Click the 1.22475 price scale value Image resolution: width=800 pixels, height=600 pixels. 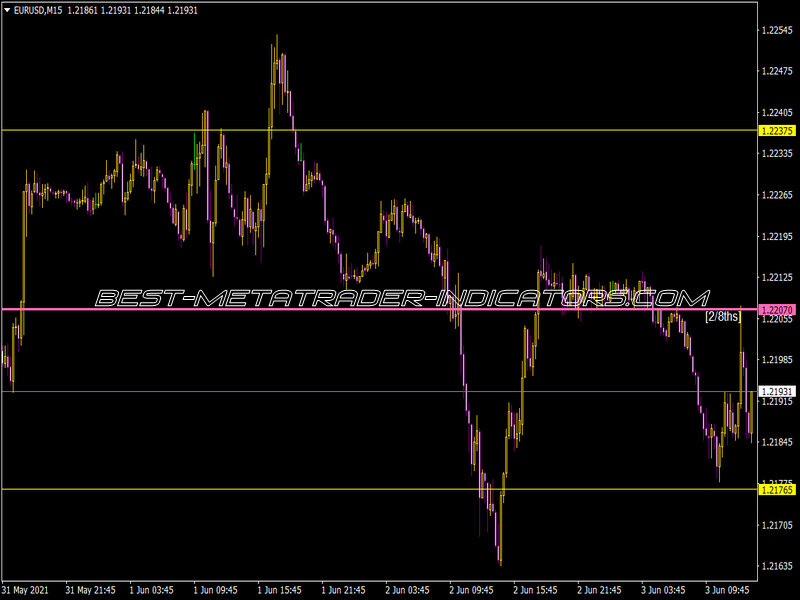777,71
